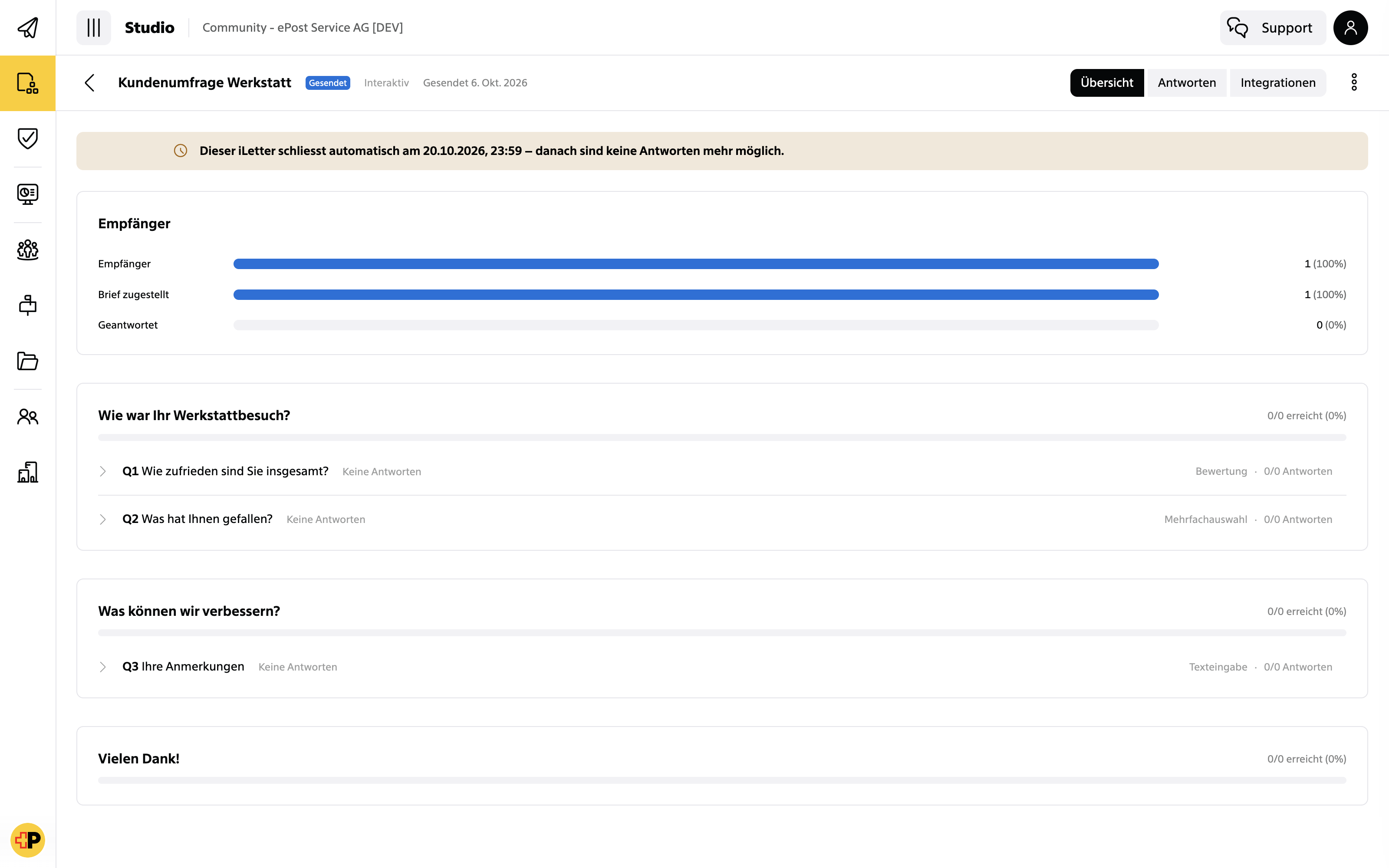The height and width of the screenshot is (868, 1389).
Task: Click the Mehrfachauswahl type label for Q2
Action: pos(1205,519)
